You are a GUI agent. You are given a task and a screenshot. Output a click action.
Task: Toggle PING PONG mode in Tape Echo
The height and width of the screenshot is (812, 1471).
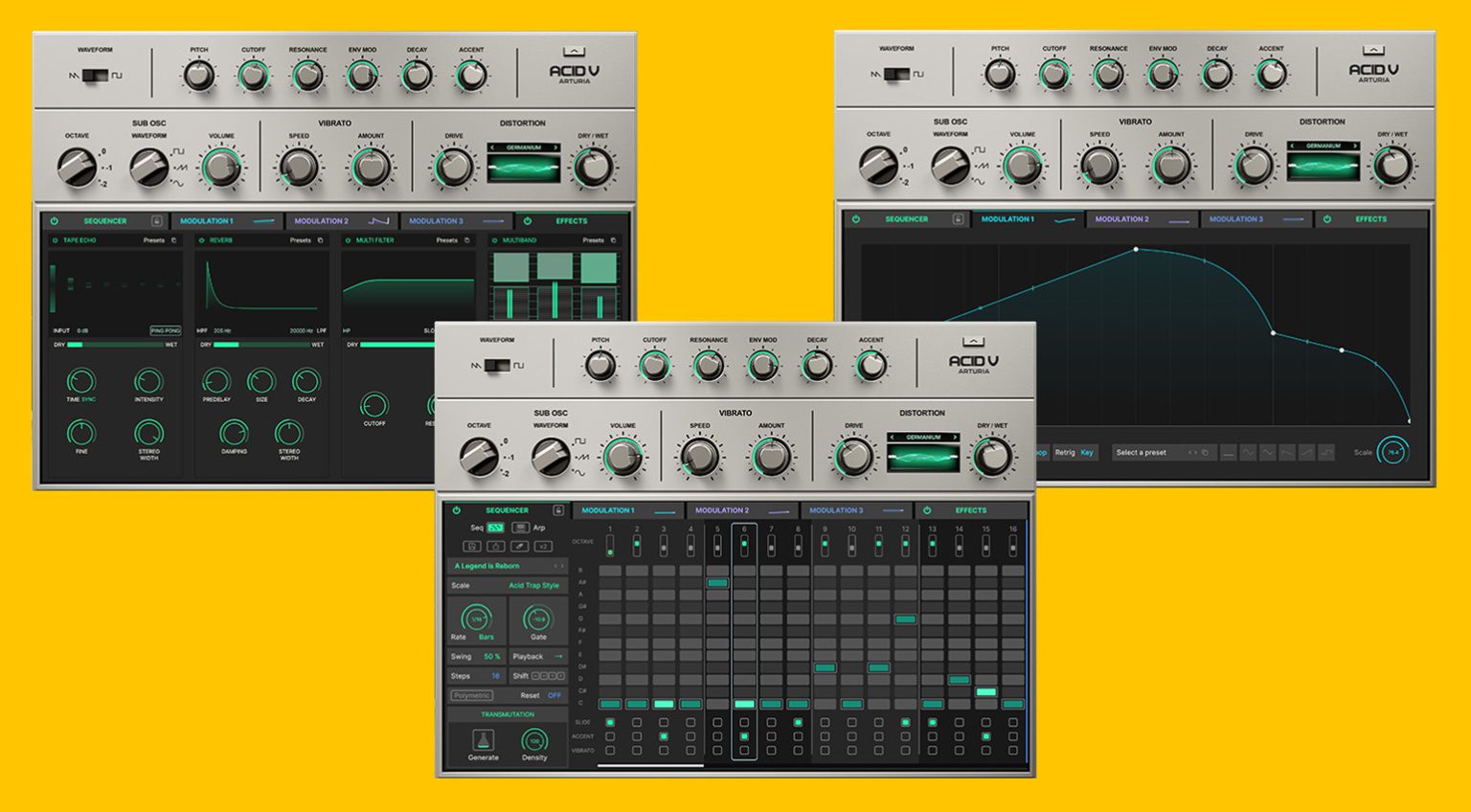click(x=166, y=330)
